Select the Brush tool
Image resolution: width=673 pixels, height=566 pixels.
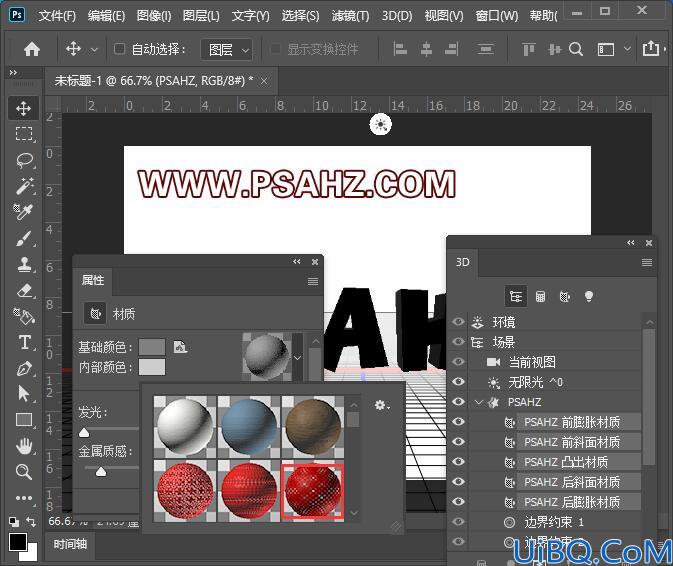pos(24,238)
